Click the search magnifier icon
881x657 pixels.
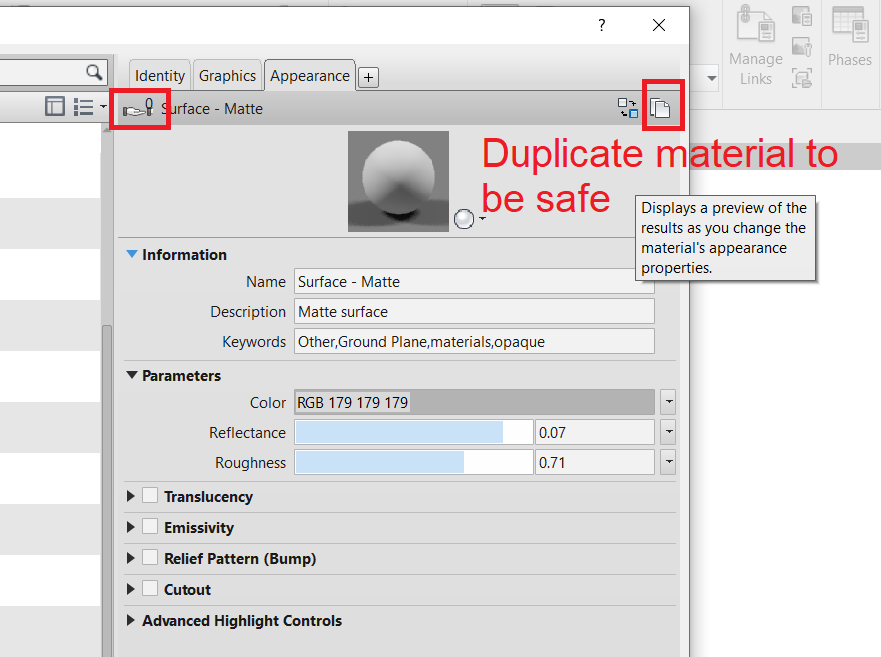tap(95, 72)
